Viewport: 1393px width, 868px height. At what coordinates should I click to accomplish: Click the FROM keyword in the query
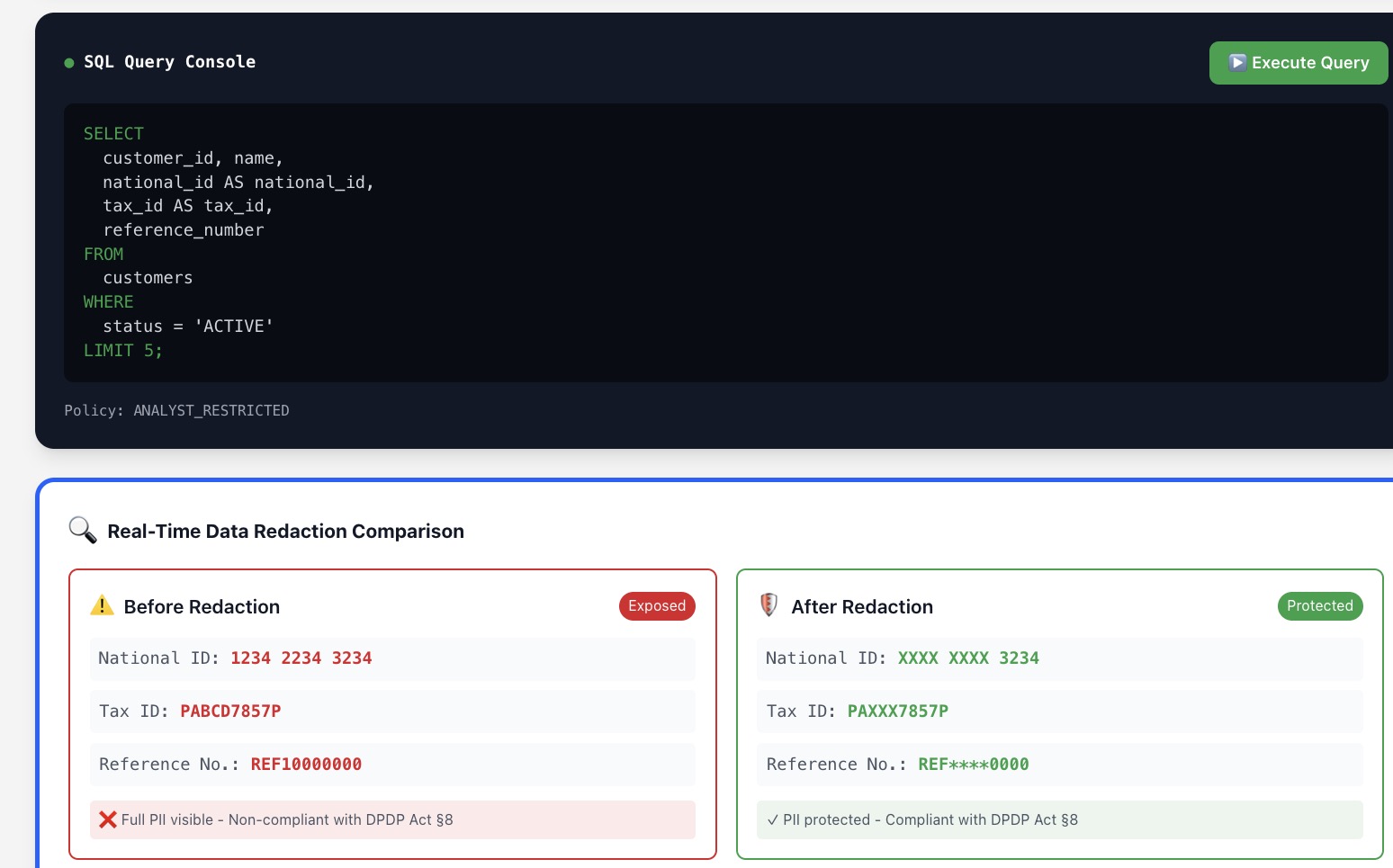click(103, 255)
